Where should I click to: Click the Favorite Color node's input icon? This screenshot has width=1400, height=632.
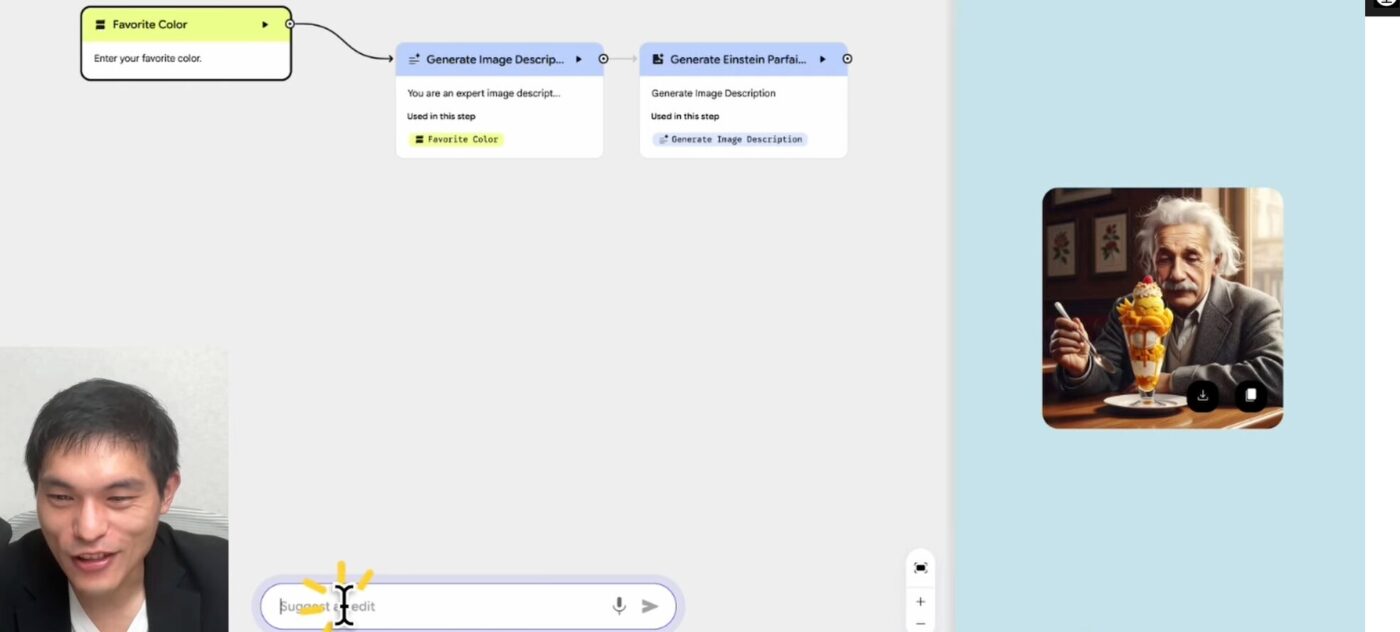[x=100, y=25]
